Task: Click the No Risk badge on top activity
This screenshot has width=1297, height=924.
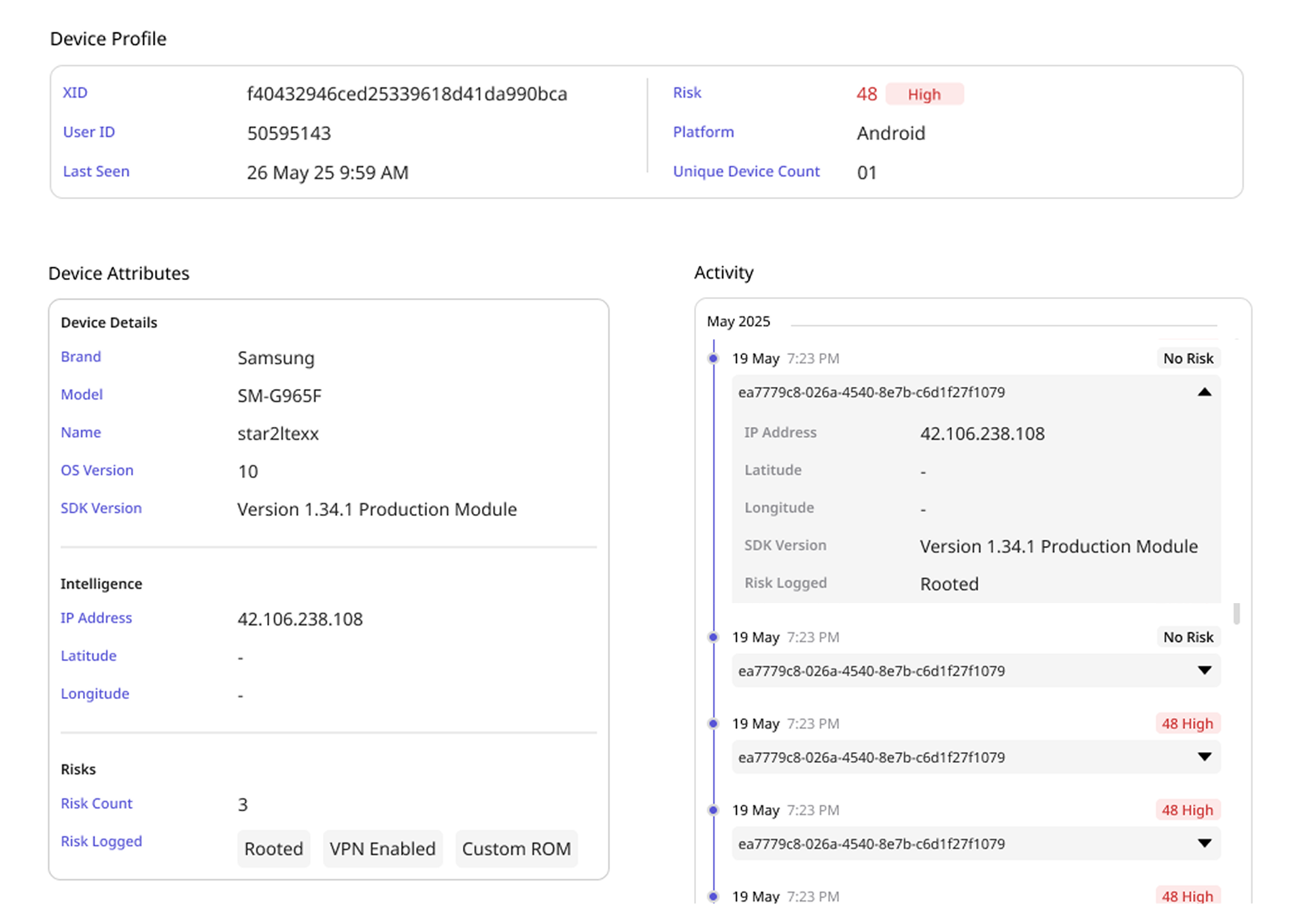Action: pos(1188,358)
